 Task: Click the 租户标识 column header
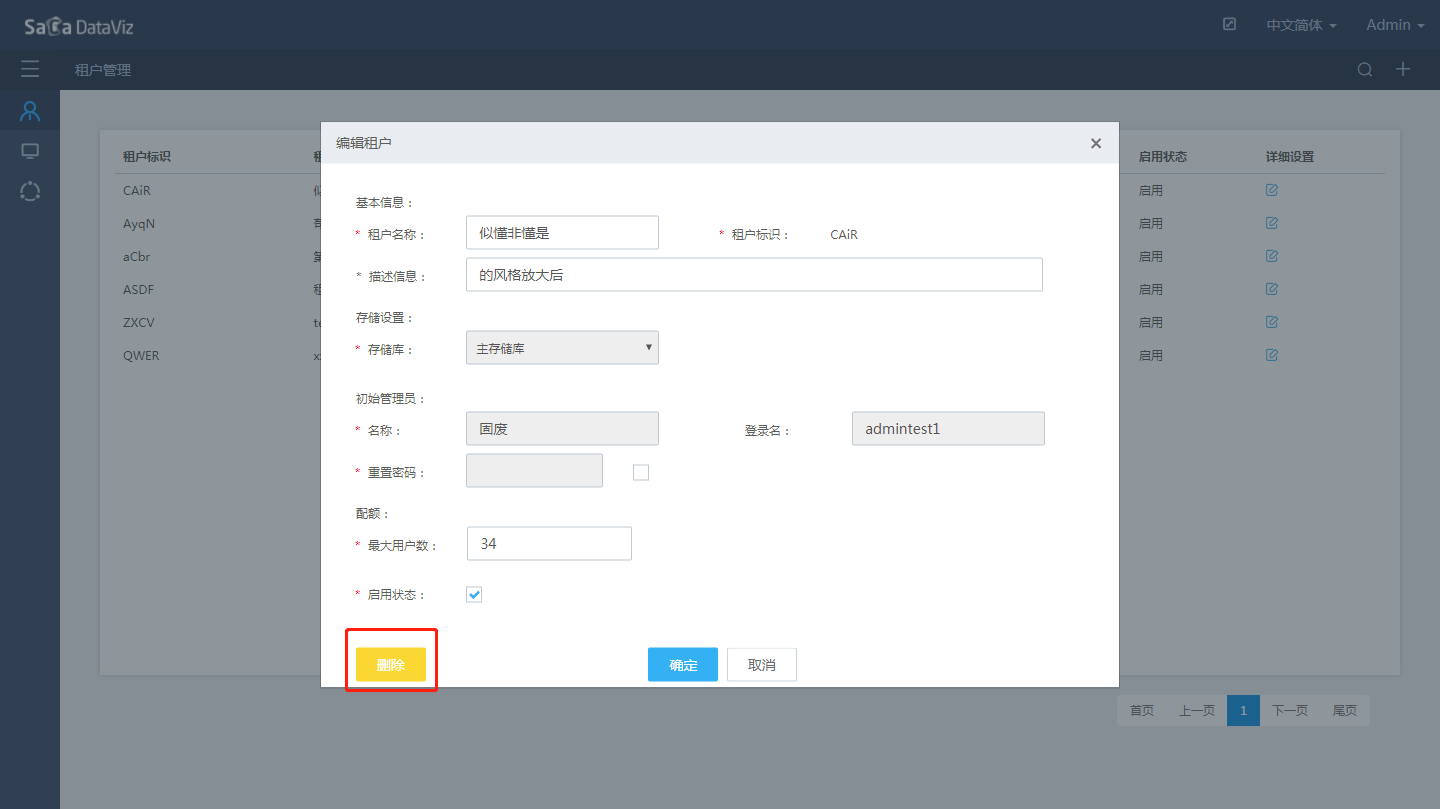click(x=147, y=157)
